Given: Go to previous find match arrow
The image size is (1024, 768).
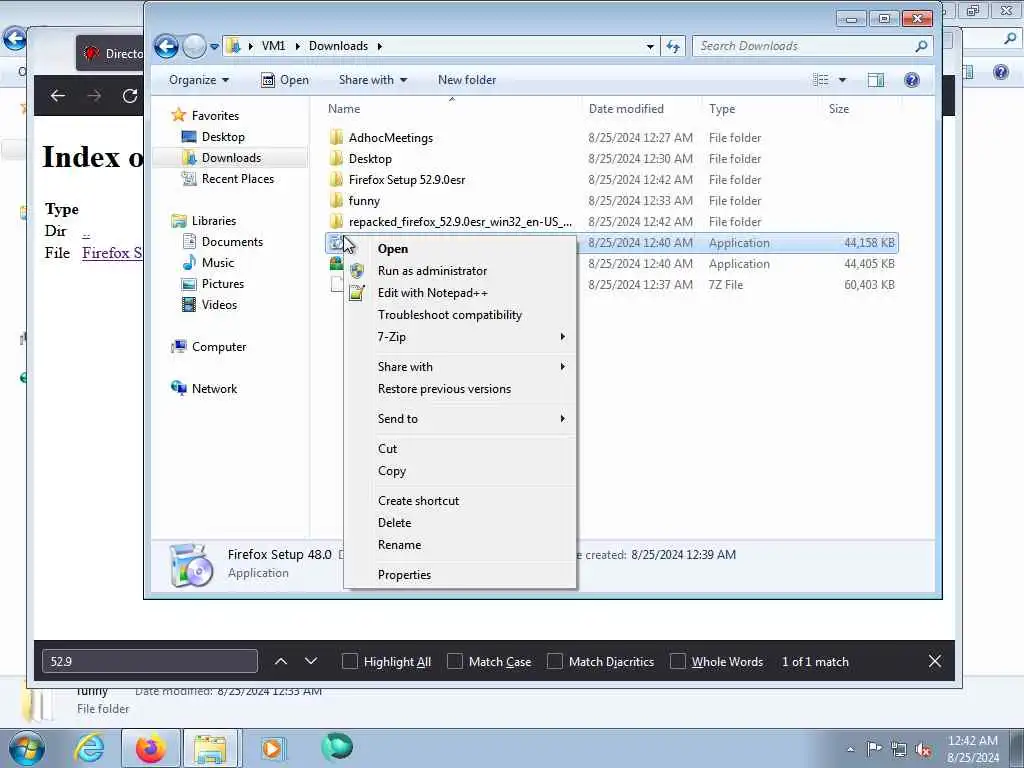Looking at the screenshot, I should tap(281, 661).
